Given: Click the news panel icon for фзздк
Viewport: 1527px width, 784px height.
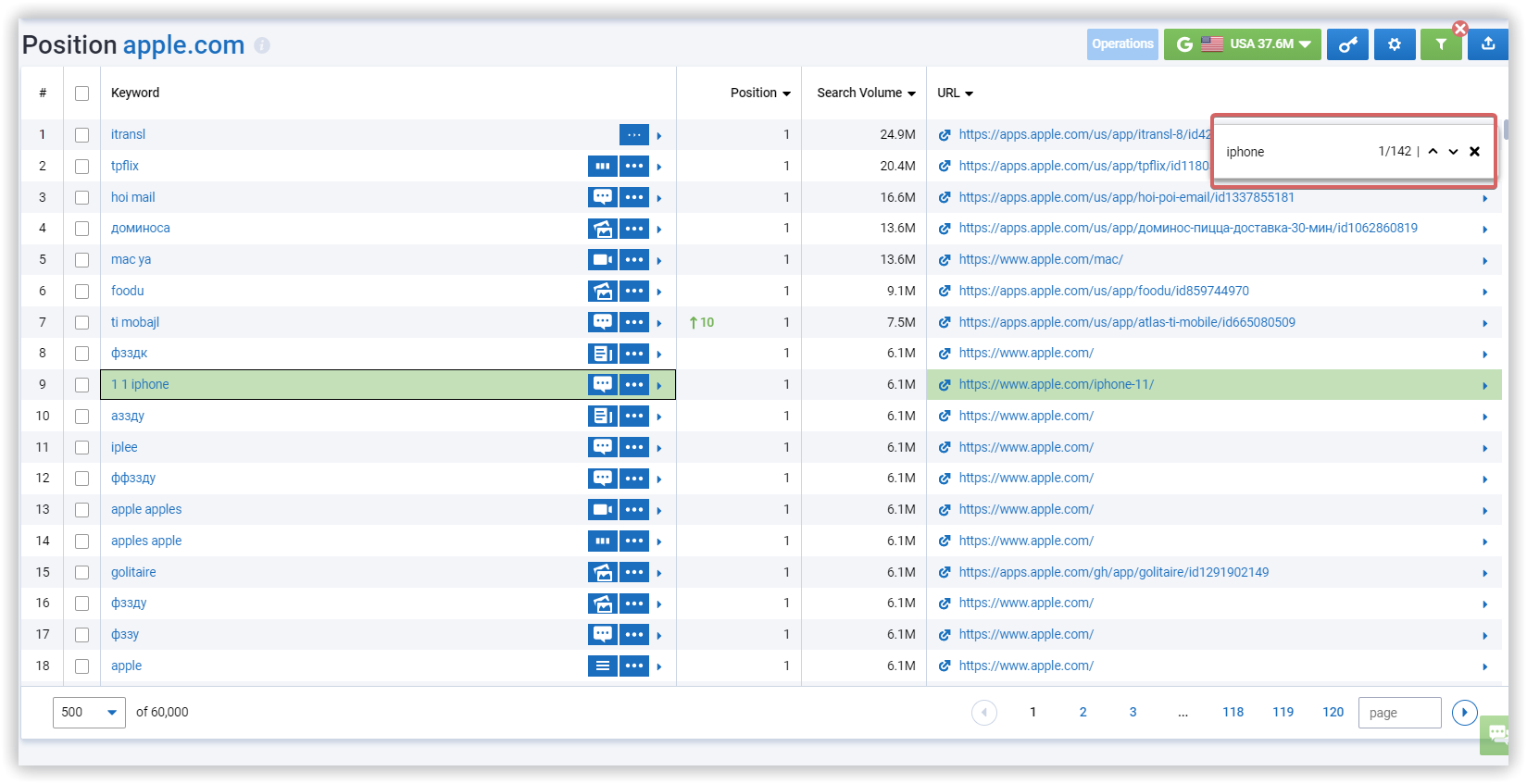Looking at the screenshot, I should click(603, 354).
